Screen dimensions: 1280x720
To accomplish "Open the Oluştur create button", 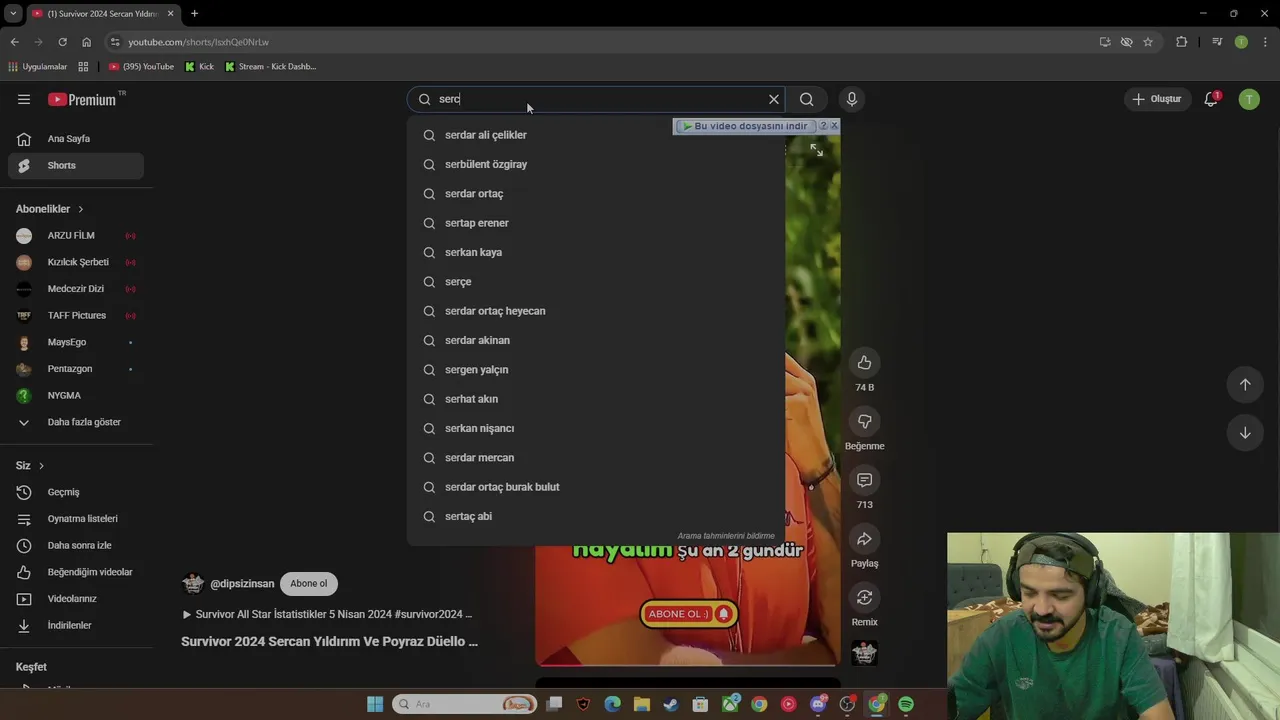I will pyautogui.click(x=1157, y=99).
